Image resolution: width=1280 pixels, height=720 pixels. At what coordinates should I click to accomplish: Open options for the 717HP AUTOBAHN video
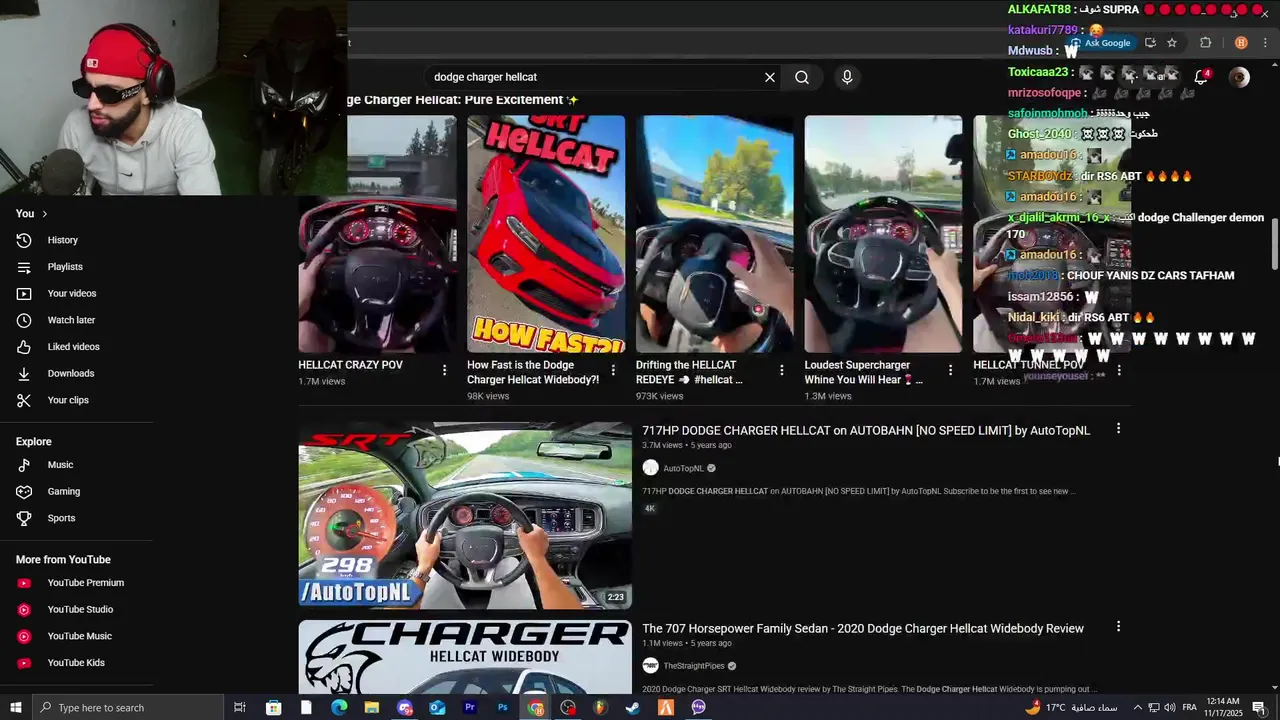click(1118, 428)
